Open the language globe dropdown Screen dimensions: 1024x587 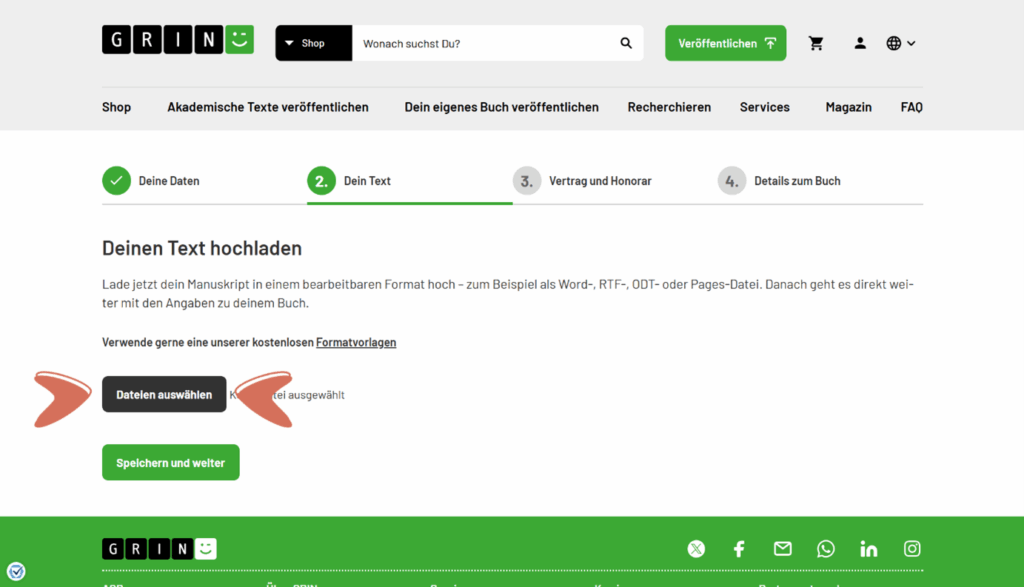point(900,43)
